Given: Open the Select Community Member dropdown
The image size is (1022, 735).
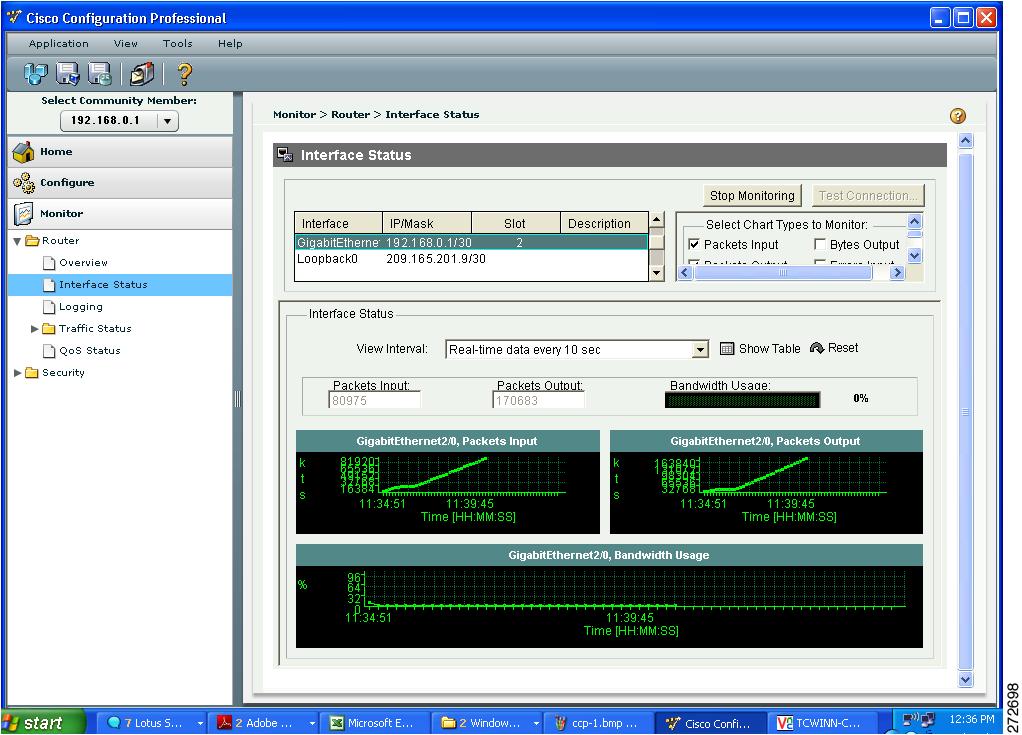Looking at the screenshot, I should click(x=119, y=121).
